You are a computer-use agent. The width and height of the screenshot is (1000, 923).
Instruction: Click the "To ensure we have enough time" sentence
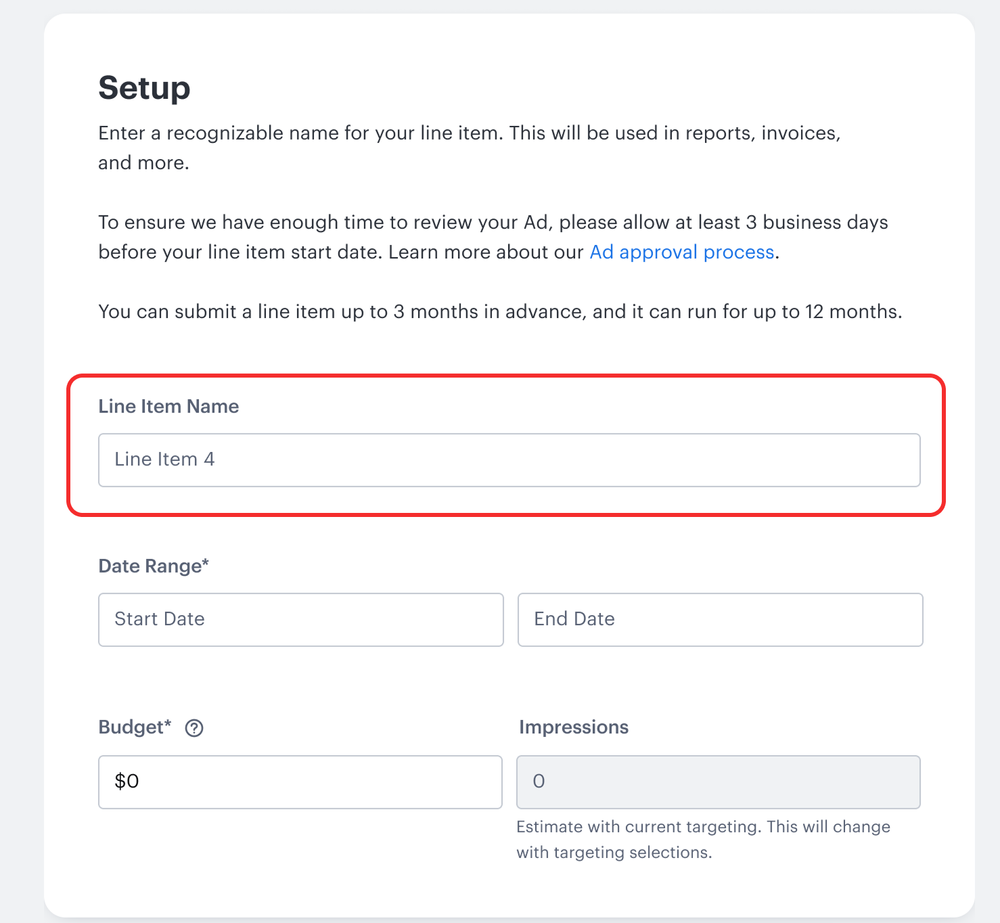492,222
